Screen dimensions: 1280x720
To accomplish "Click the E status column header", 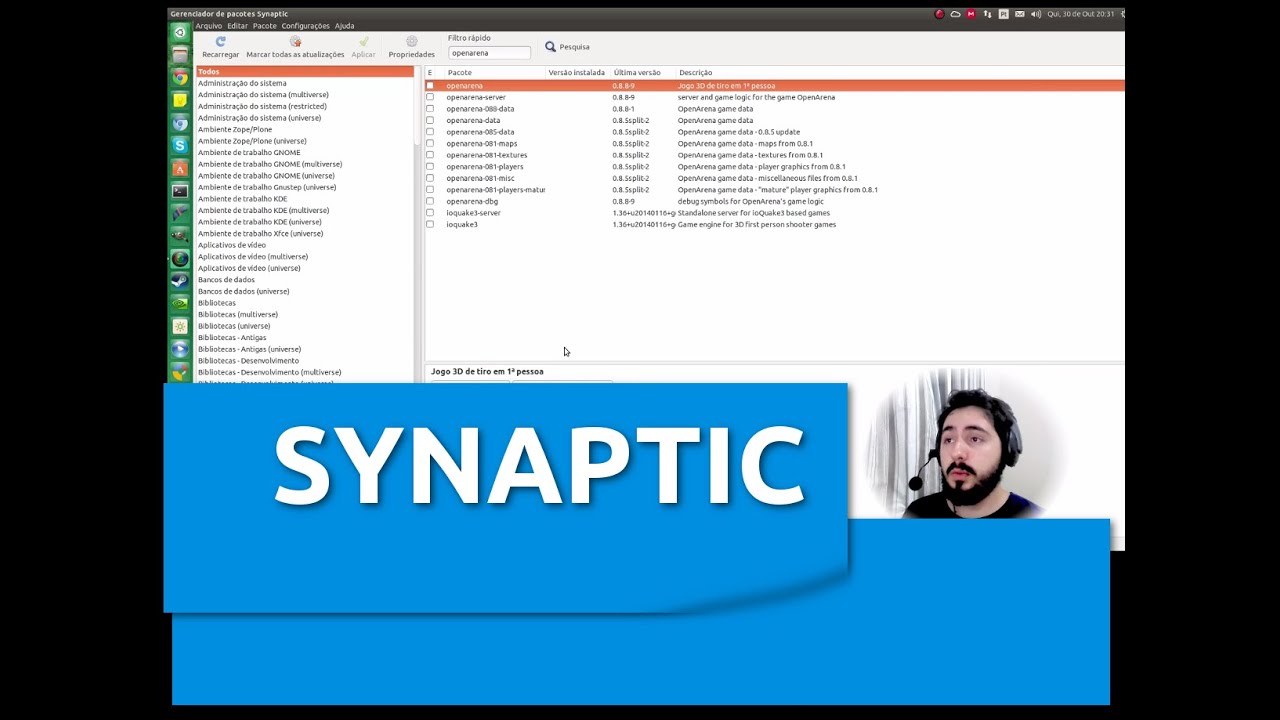I will (x=430, y=73).
